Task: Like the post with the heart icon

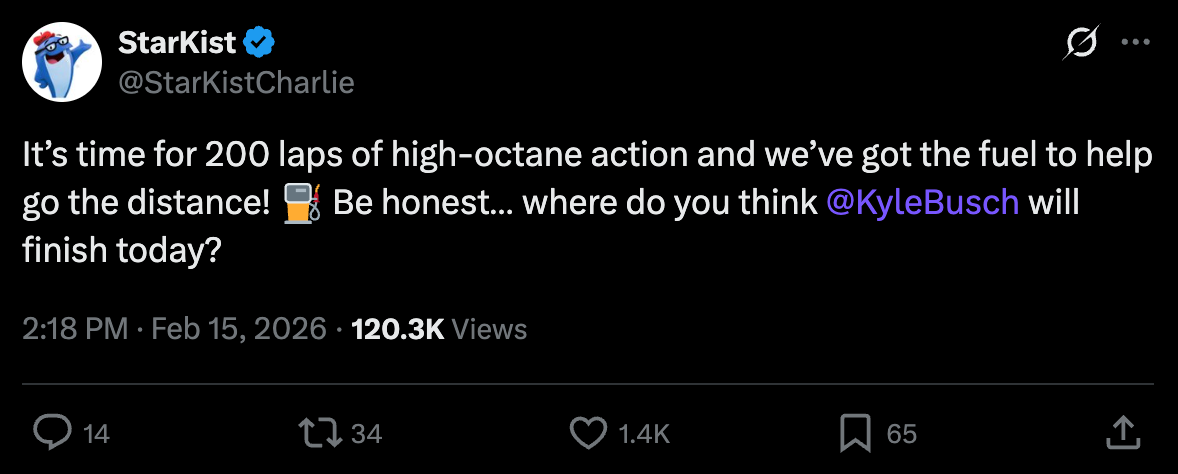Action: (x=588, y=432)
